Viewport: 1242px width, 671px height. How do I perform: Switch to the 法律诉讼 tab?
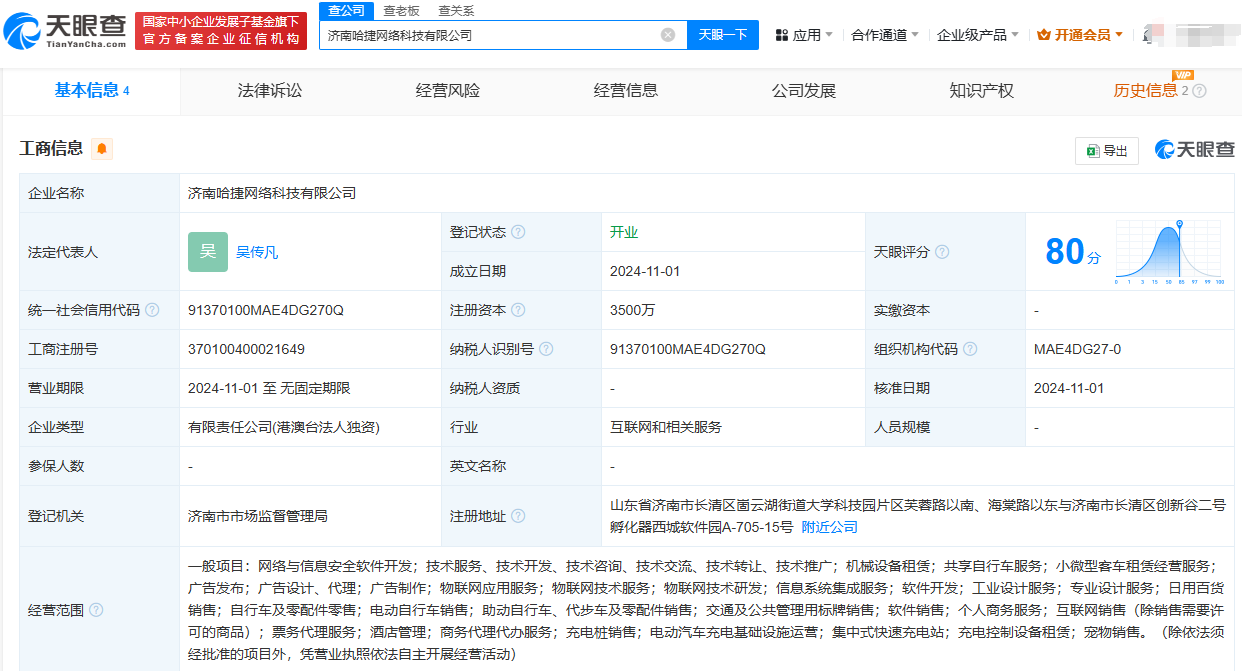tap(270, 91)
